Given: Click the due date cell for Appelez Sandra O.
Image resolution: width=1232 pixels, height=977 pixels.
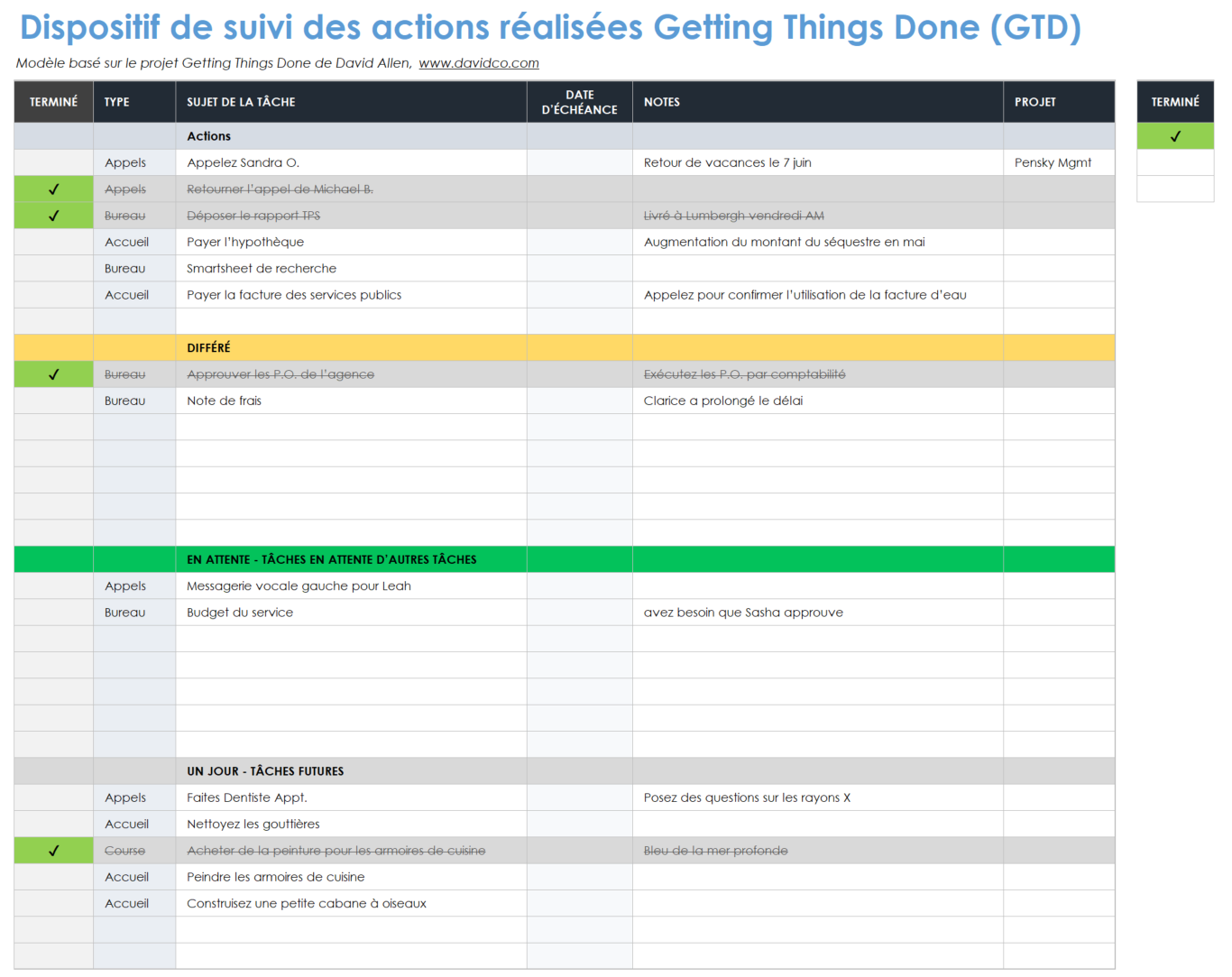Looking at the screenshot, I should pos(580,162).
